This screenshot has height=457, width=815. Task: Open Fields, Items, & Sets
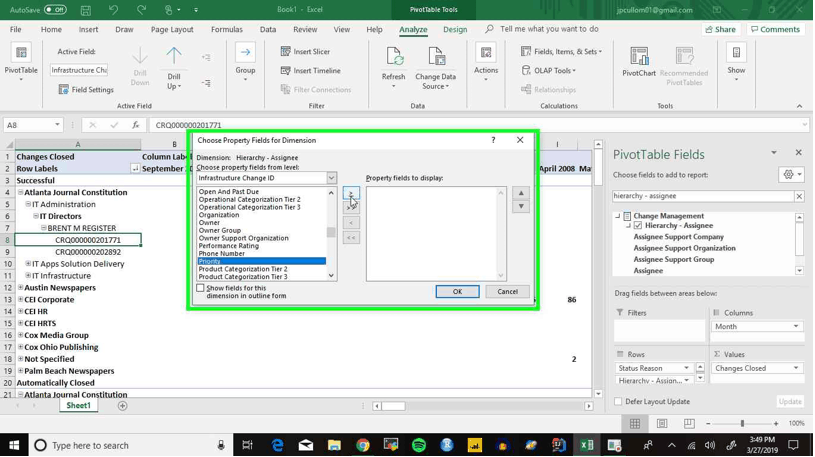[561, 51]
